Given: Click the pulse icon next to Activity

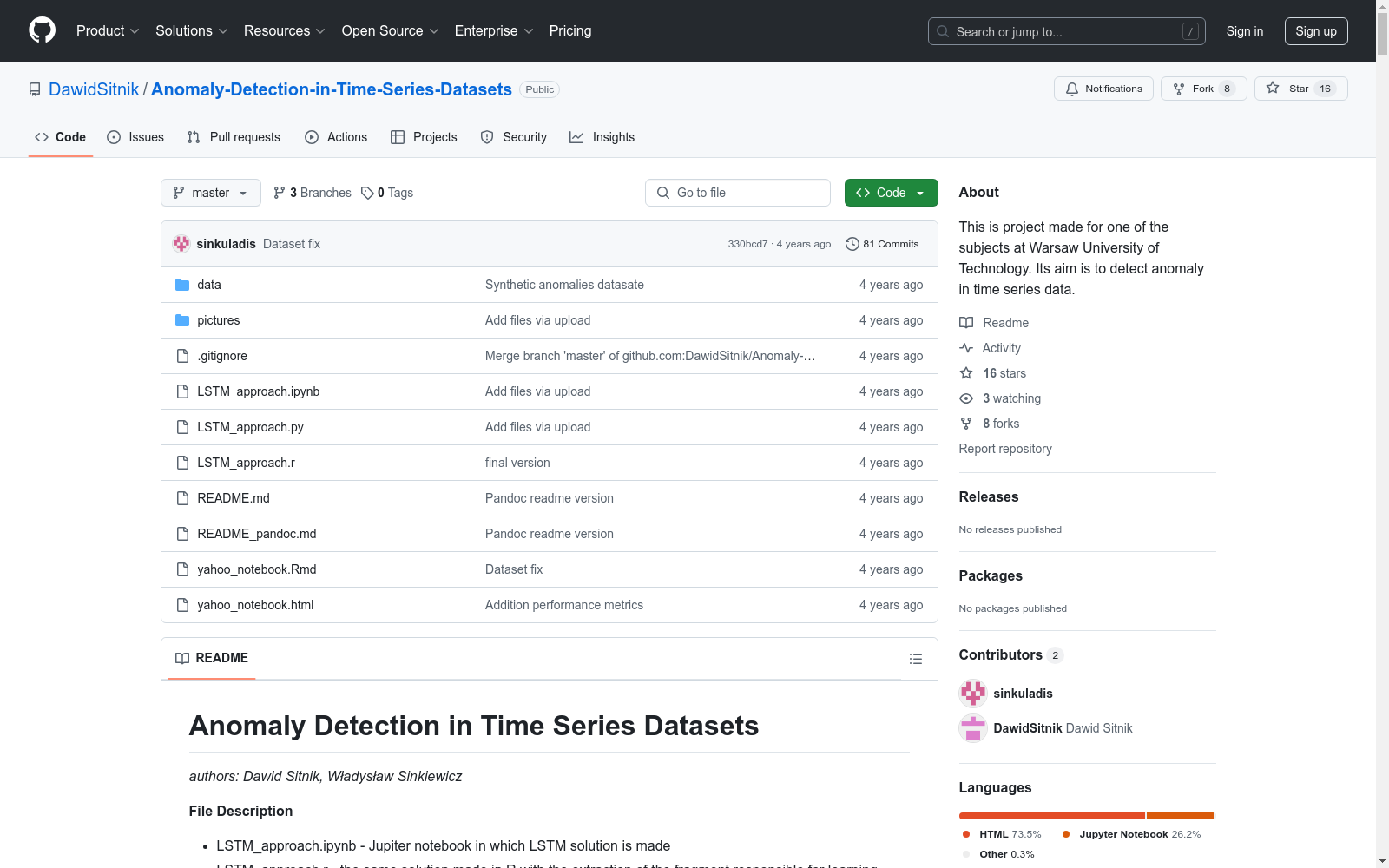Looking at the screenshot, I should [x=966, y=348].
